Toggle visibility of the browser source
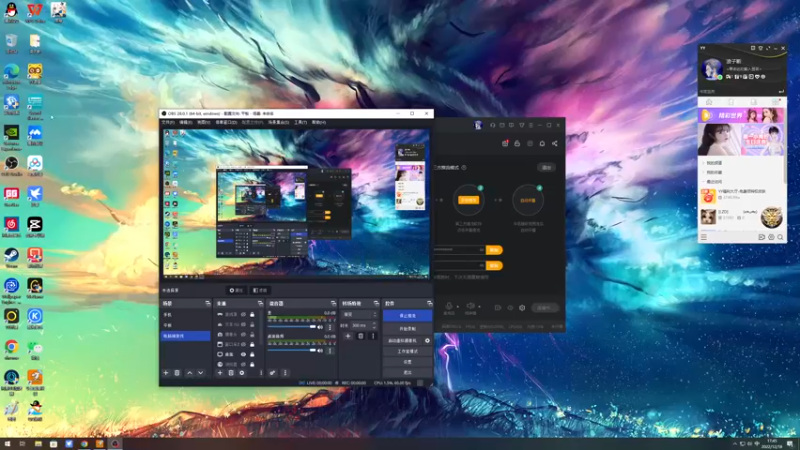 (243, 364)
